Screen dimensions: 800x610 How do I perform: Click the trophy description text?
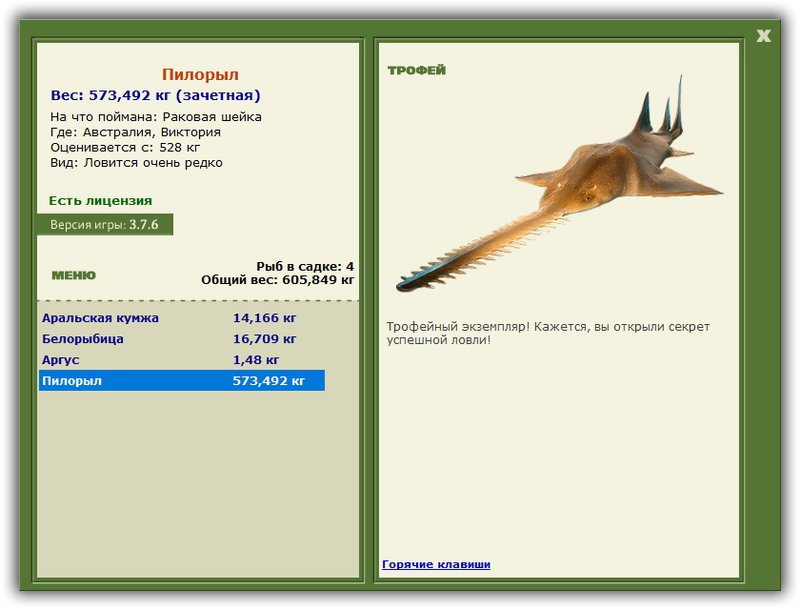[548, 333]
